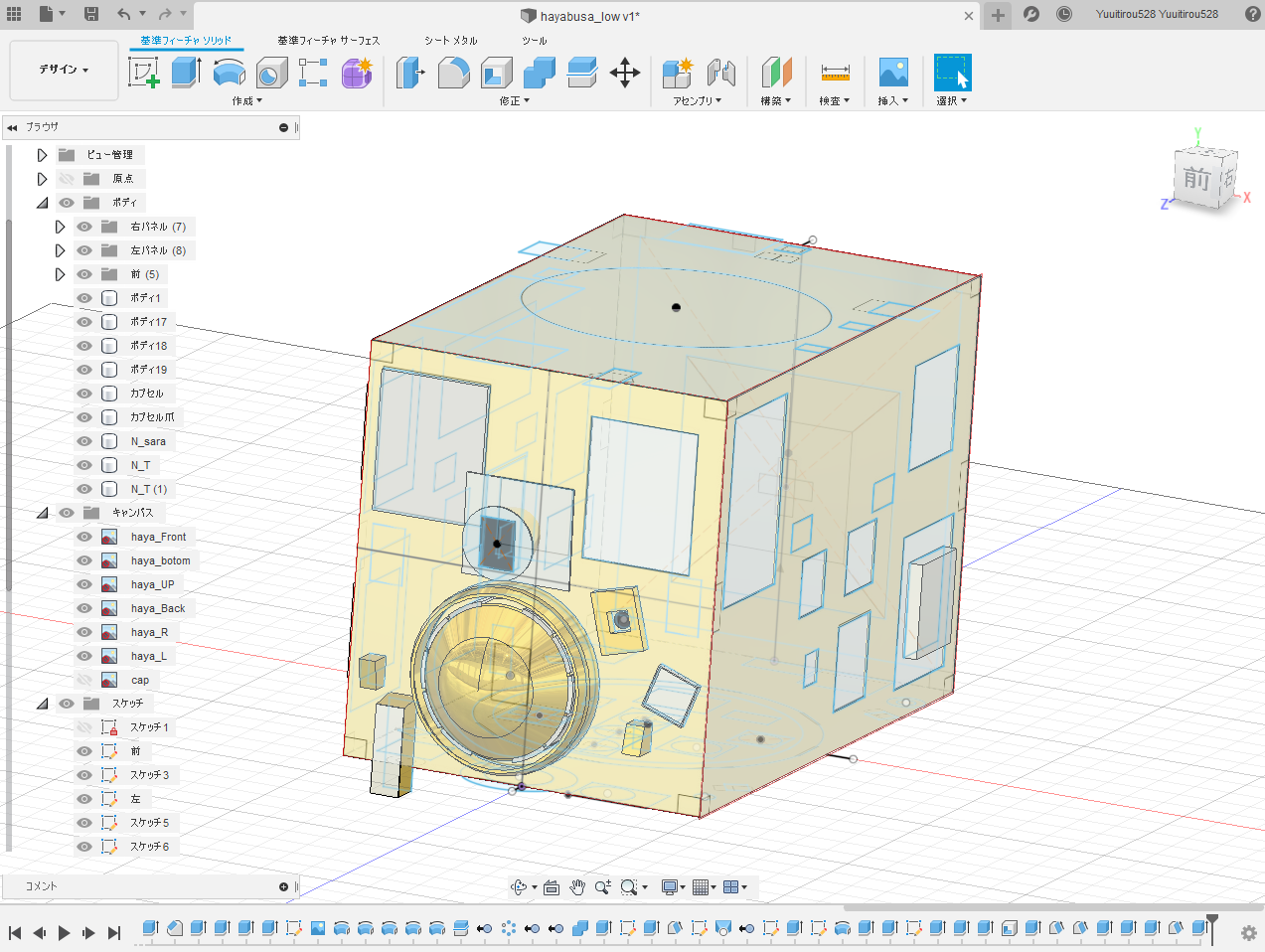Expand the 右パネル (7) group
This screenshot has width=1265, height=952.
pyautogui.click(x=60, y=227)
